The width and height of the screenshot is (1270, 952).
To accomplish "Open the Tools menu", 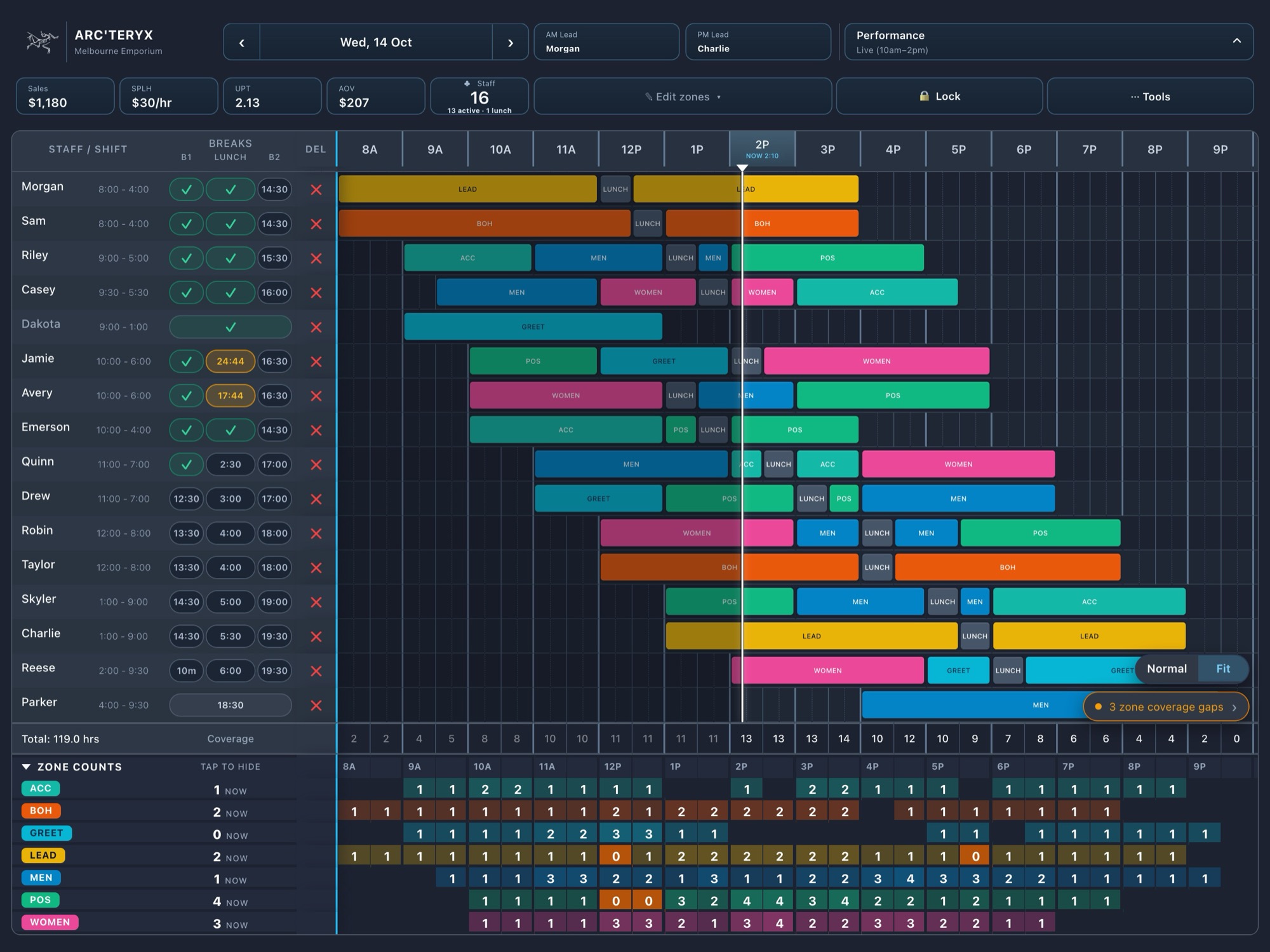I will tap(1150, 97).
